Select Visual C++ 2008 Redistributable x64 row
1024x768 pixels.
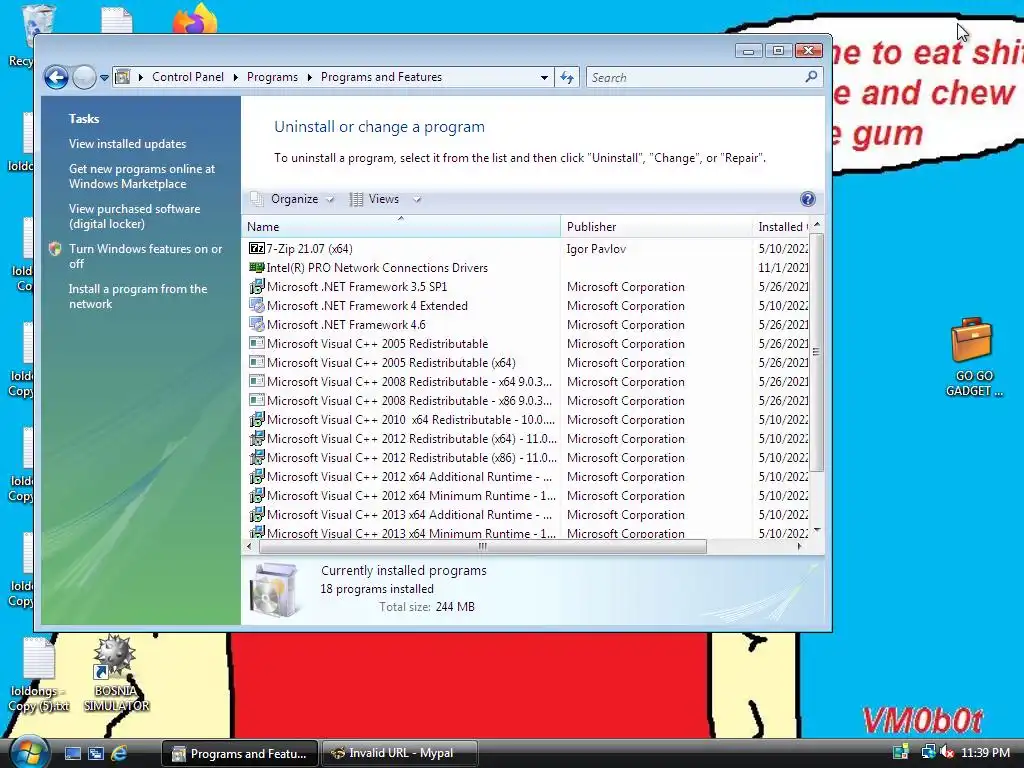(526, 381)
